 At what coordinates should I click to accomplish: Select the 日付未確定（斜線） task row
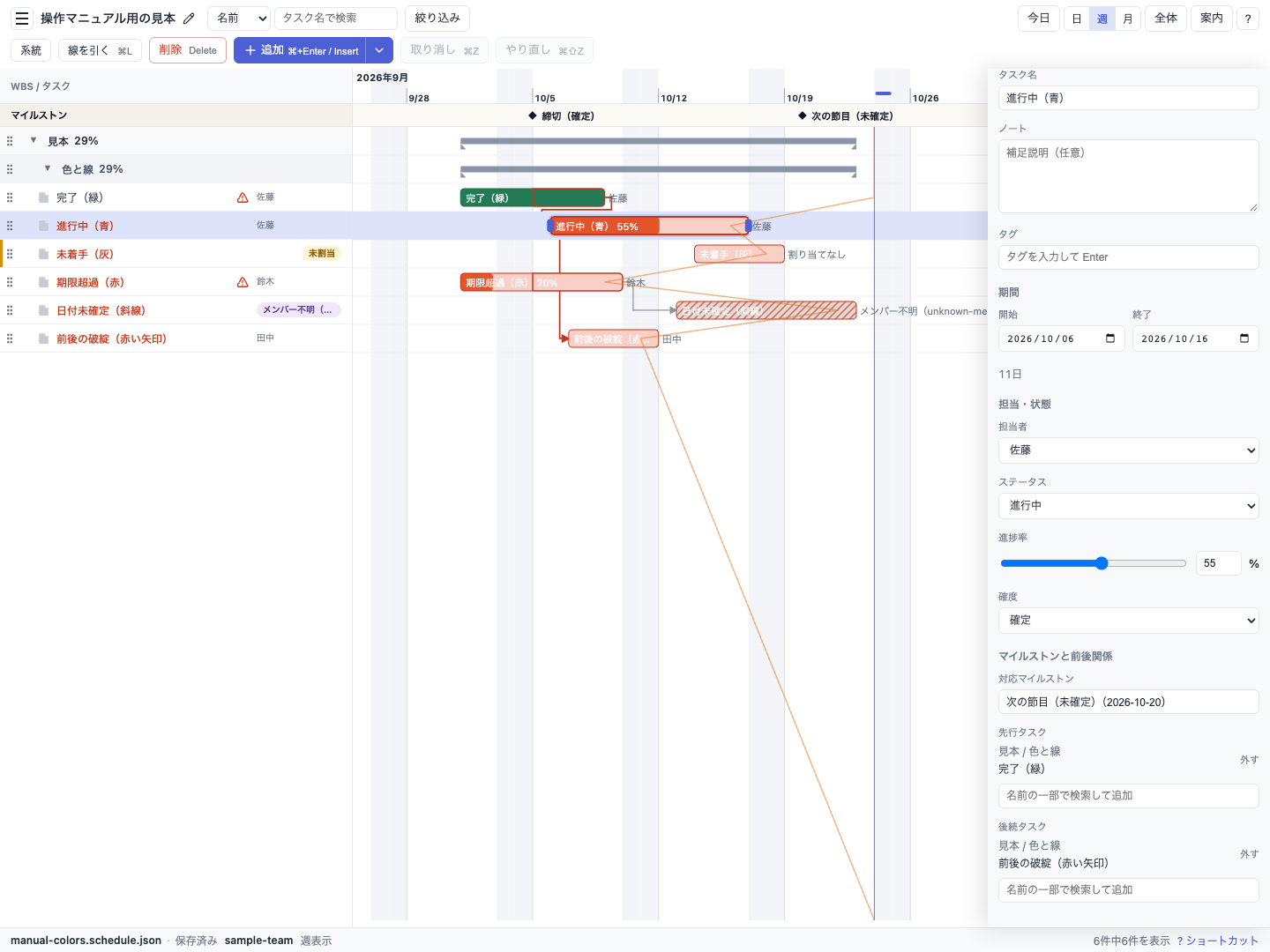[x=176, y=310]
